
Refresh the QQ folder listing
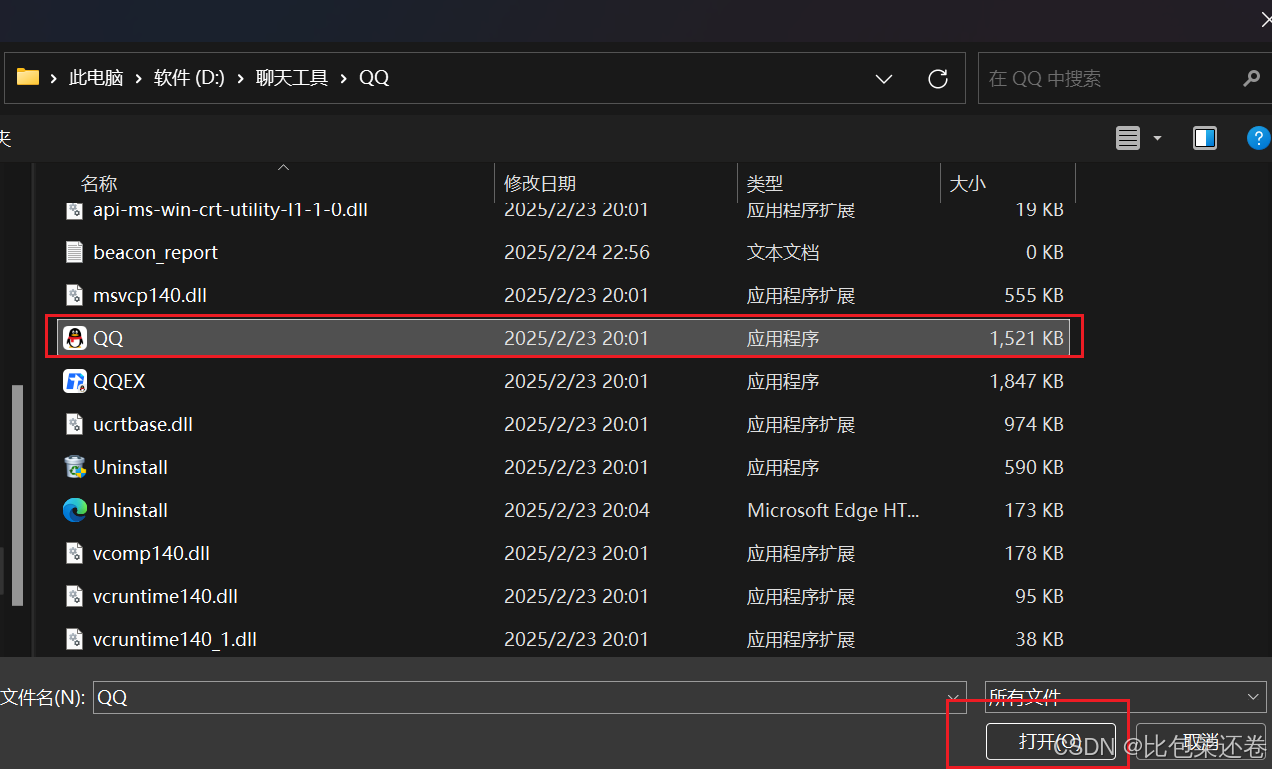[938, 78]
